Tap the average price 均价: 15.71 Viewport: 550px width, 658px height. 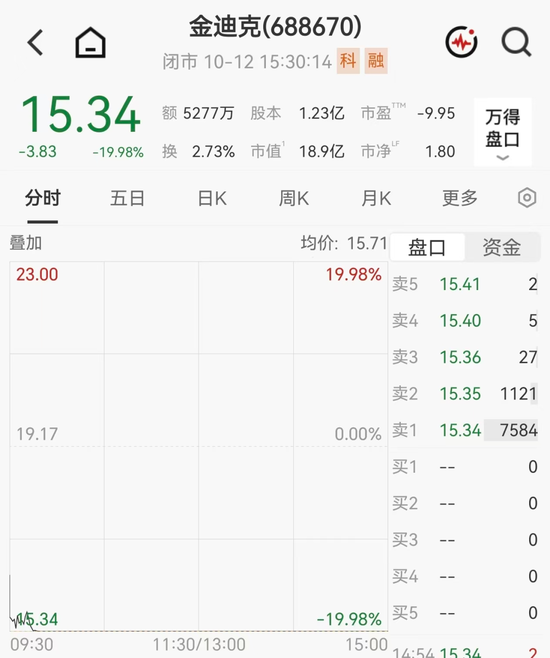[x=344, y=243]
